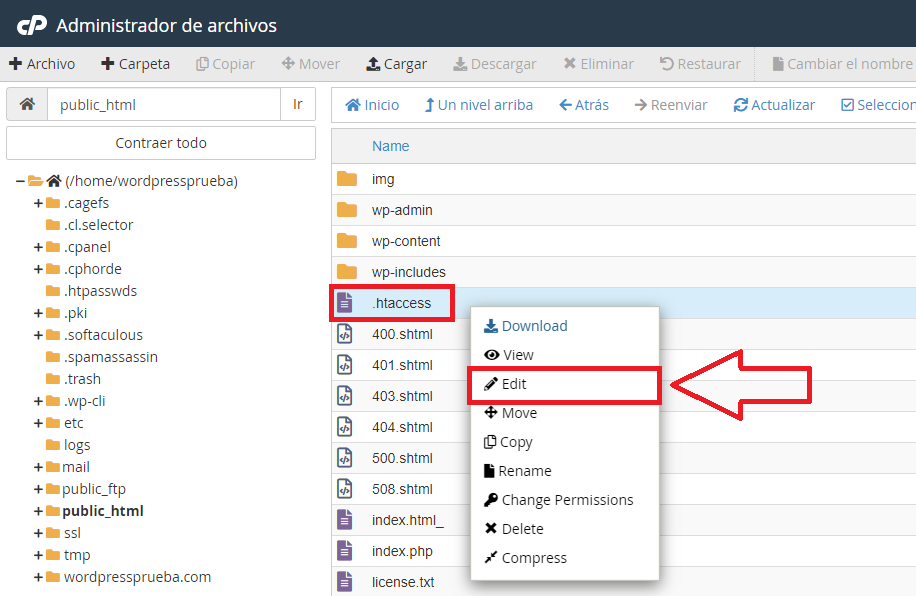Create new file with Archivo button
This screenshot has width=916, height=596.
click(42, 64)
